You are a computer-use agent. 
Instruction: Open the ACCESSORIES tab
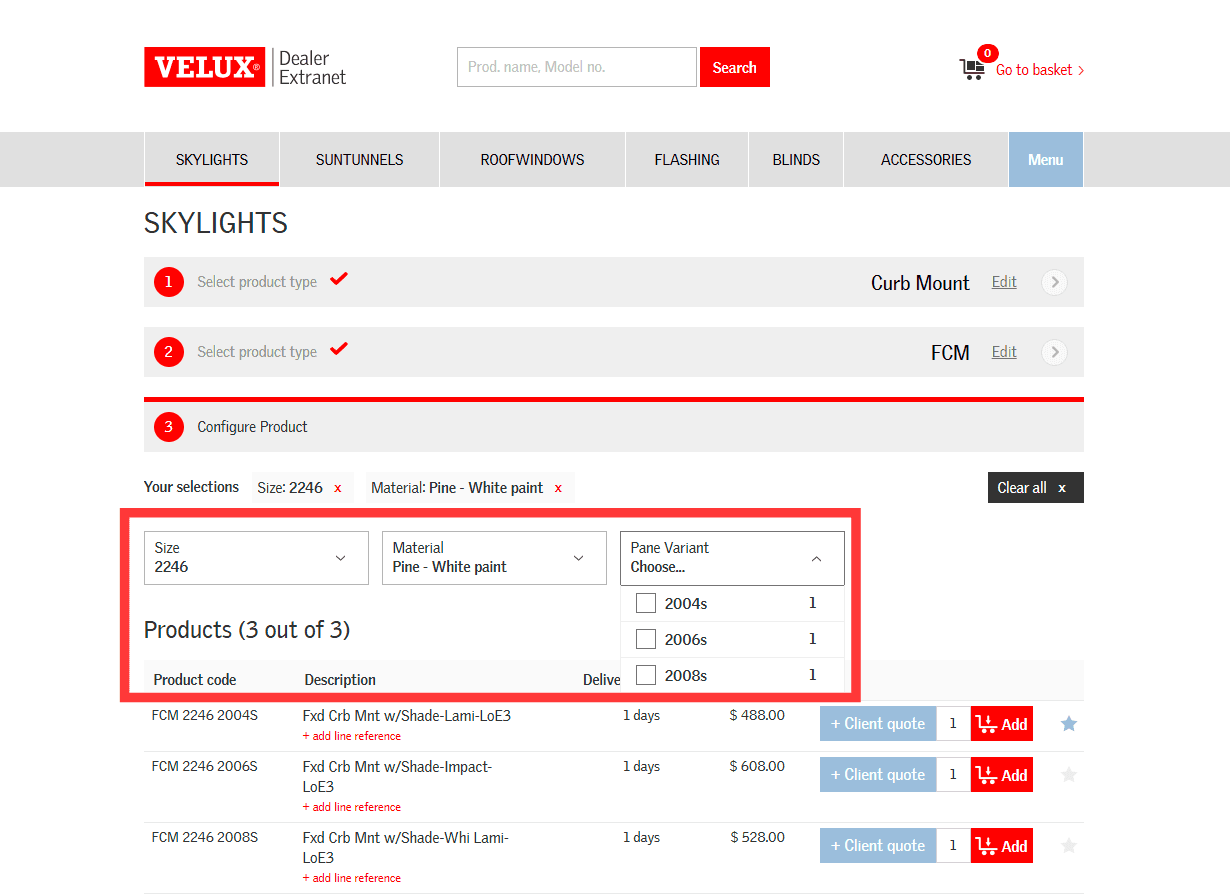point(926,159)
